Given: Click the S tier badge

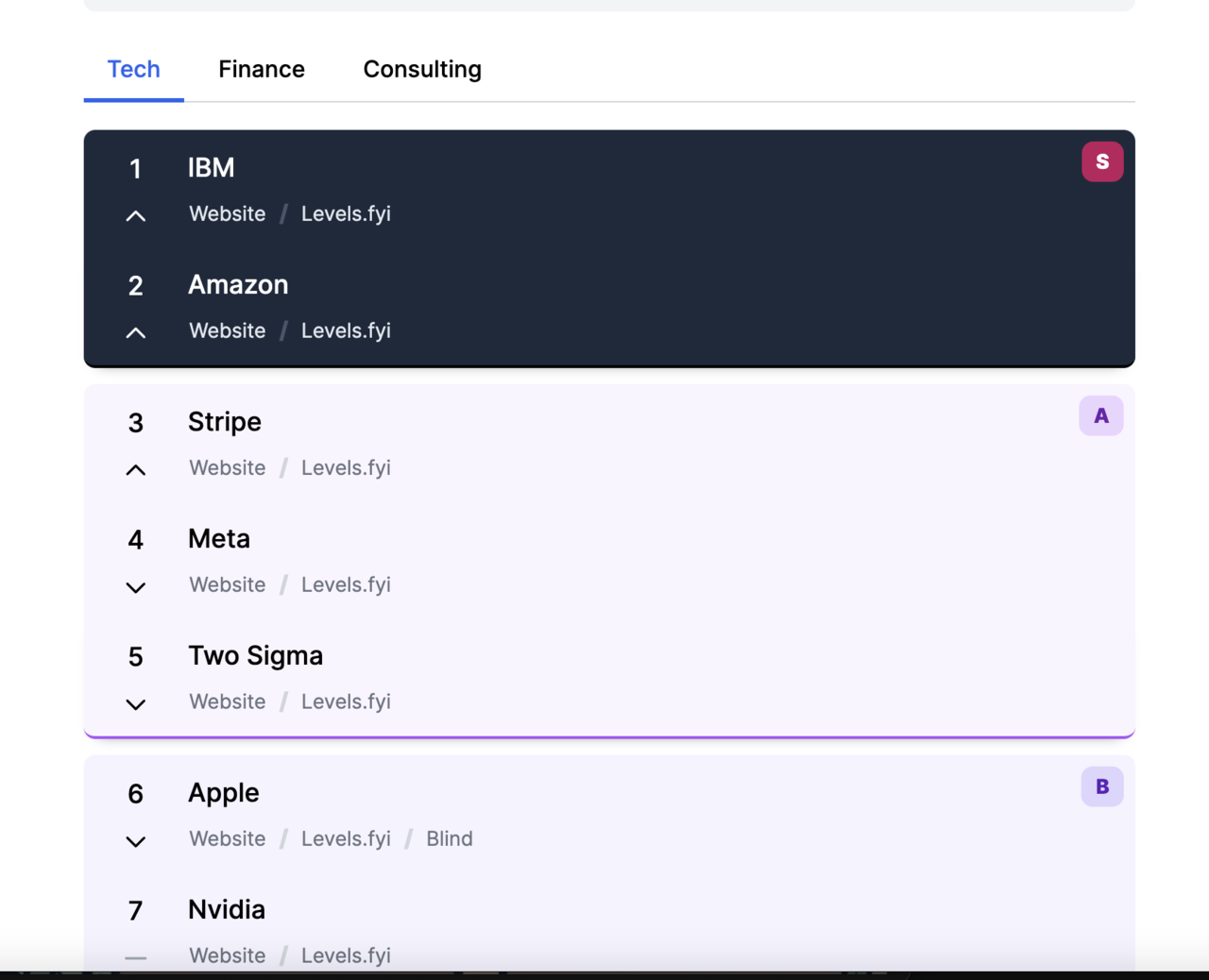Looking at the screenshot, I should [1102, 161].
